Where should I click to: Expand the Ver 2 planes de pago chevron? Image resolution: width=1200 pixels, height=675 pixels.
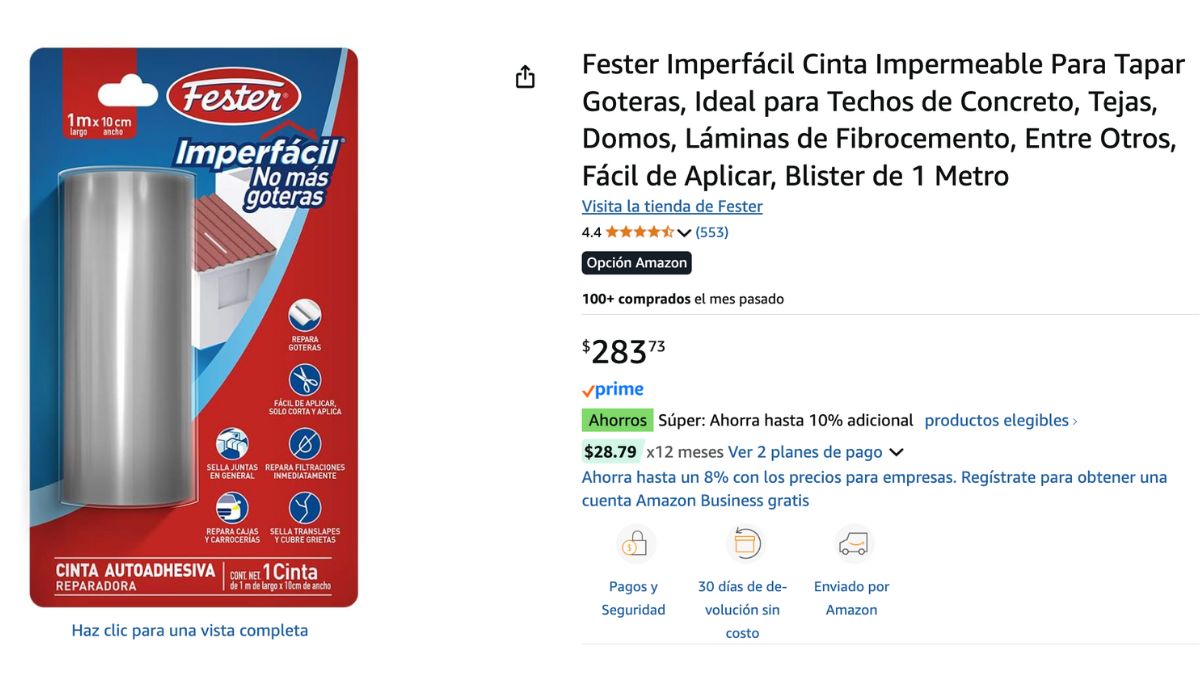896,452
